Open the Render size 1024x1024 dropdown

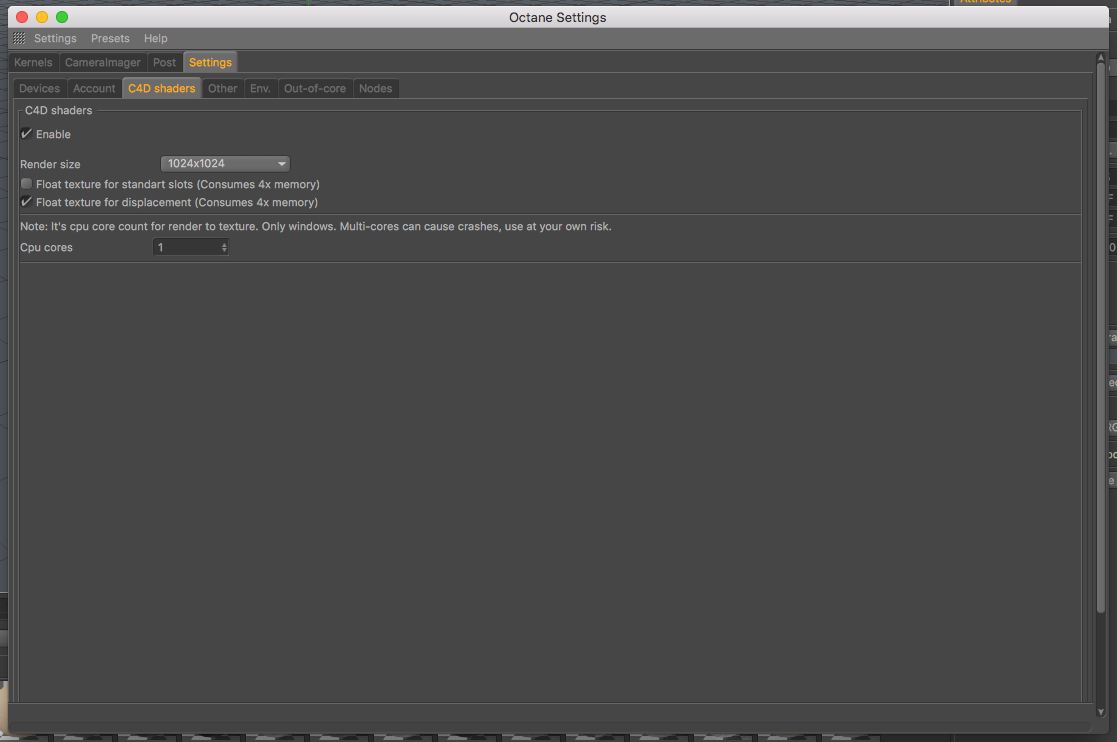[x=225, y=164]
